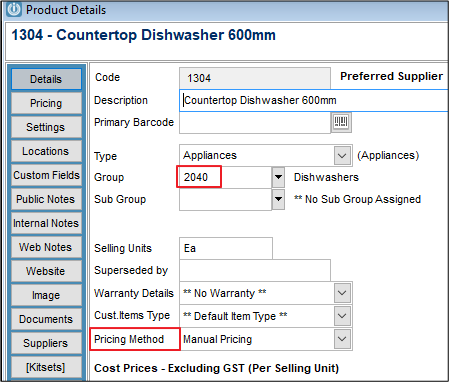Open the Group dropdown arrow next to 2040
This screenshot has height=382, width=449.
[x=278, y=177]
